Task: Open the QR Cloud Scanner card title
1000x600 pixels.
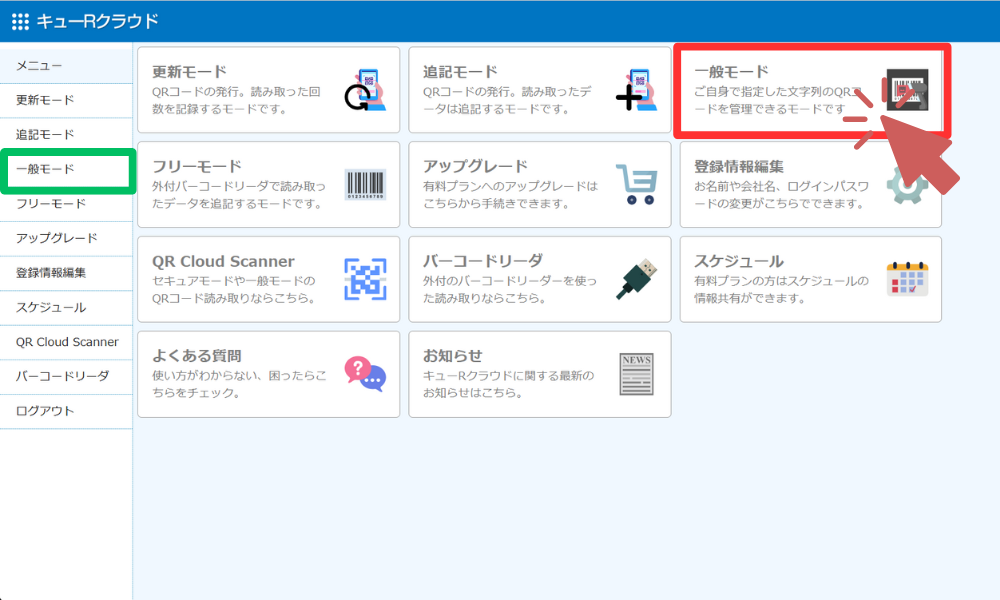Action: click(223, 261)
